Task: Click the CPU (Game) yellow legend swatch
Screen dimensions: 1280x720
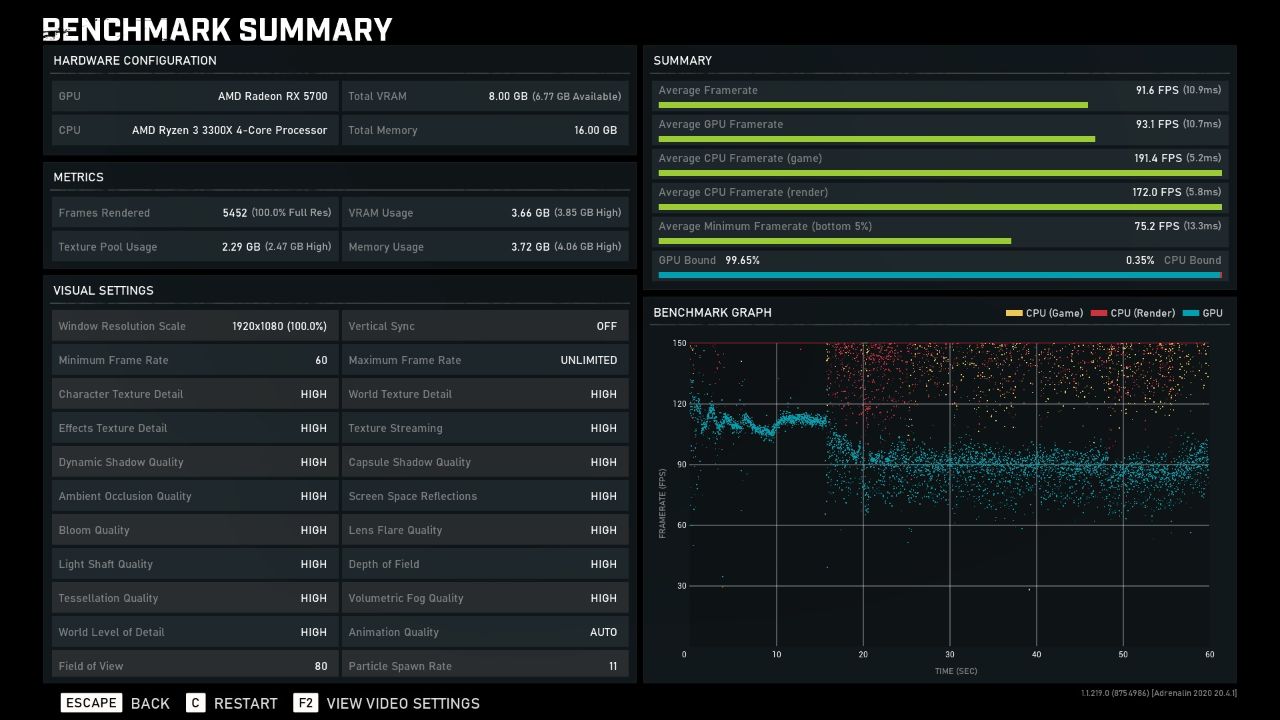Action: tap(1014, 313)
